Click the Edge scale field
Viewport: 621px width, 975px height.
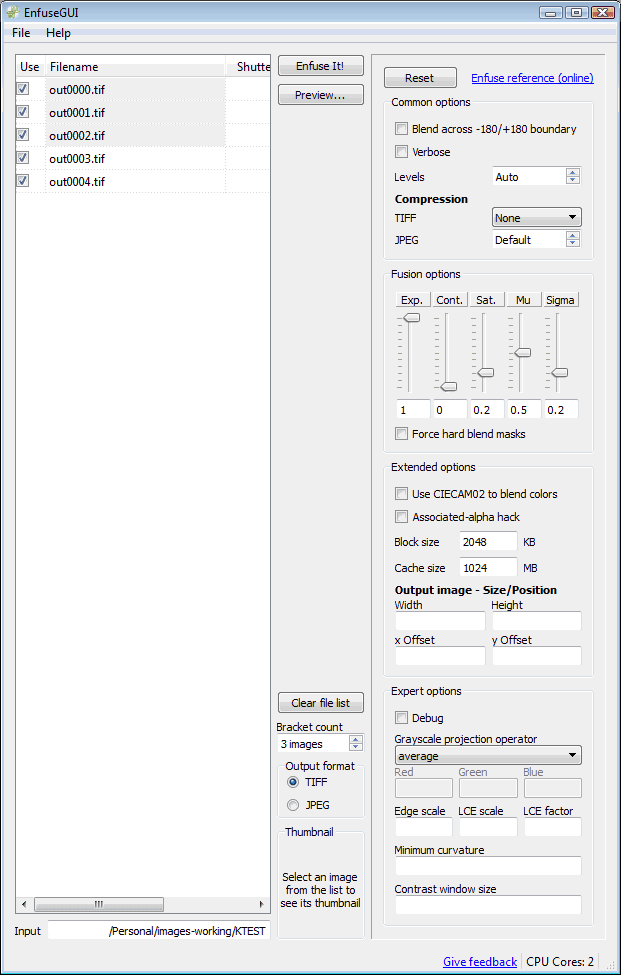point(423,826)
